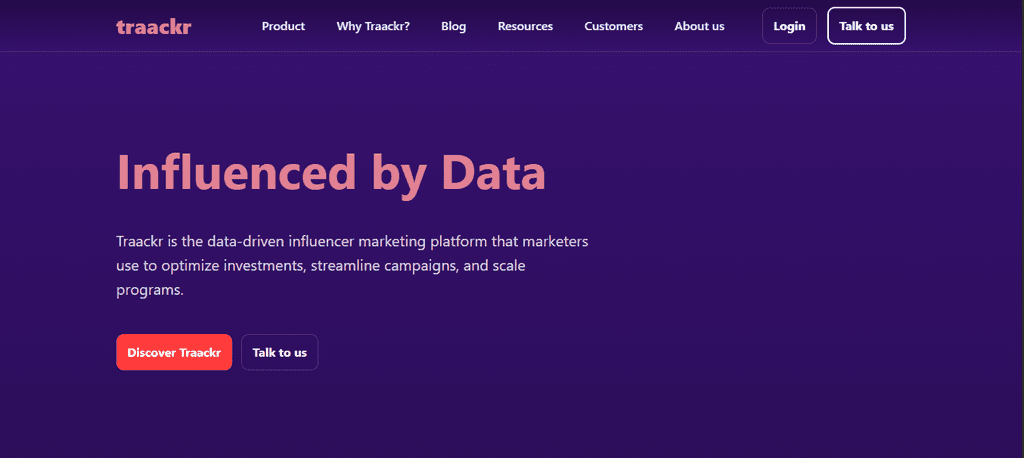Select Customers in the top navigation

(613, 26)
